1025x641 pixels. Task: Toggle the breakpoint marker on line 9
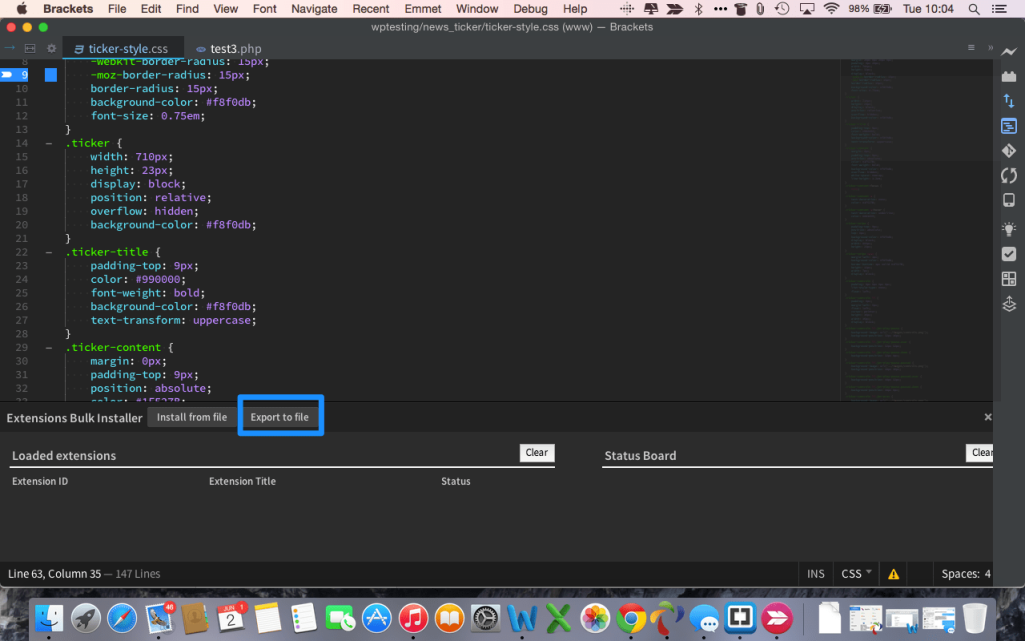tap(10, 74)
